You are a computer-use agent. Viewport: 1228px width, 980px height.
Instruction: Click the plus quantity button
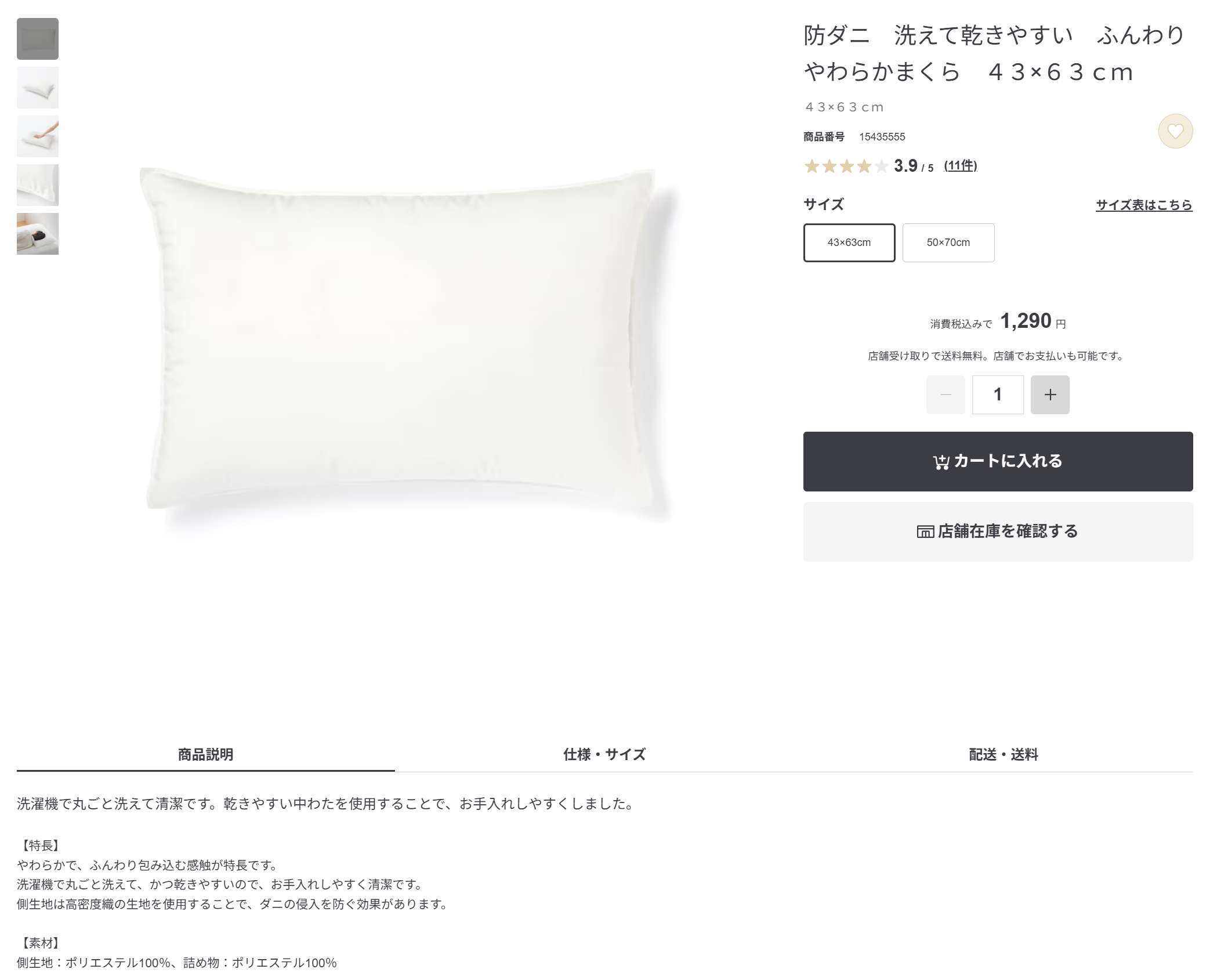point(1050,395)
